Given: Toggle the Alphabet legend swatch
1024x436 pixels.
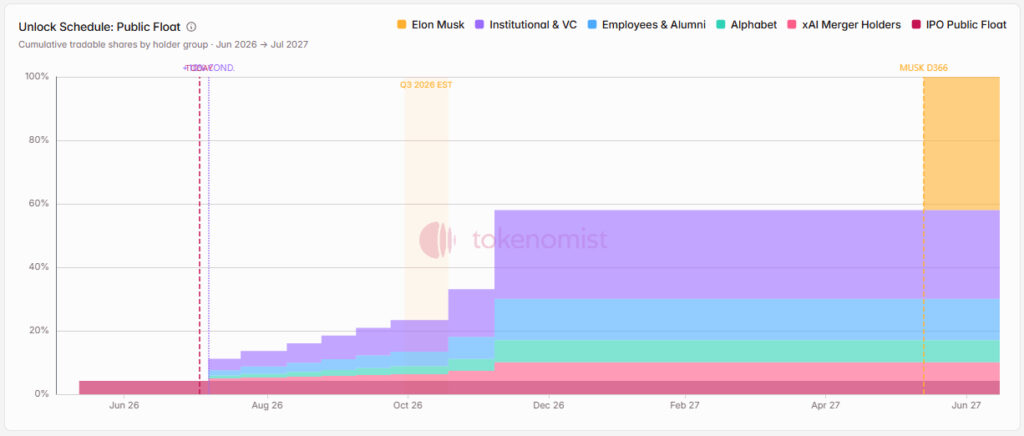Looking at the screenshot, I should (720, 25).
